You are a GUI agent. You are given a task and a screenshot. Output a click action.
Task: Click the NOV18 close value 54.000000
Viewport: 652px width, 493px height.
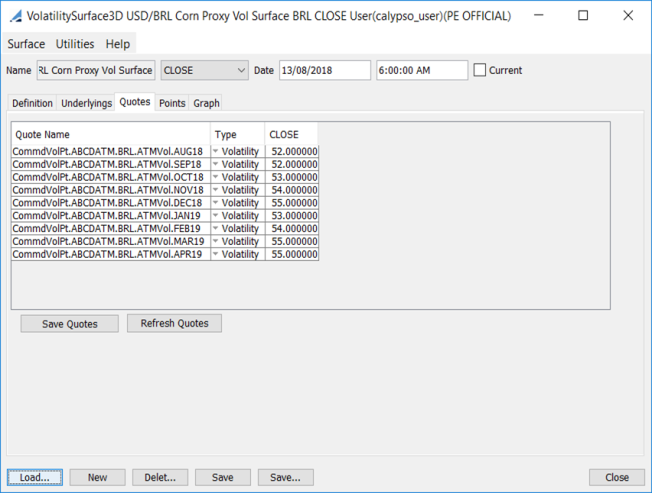[x=292, y=190]
